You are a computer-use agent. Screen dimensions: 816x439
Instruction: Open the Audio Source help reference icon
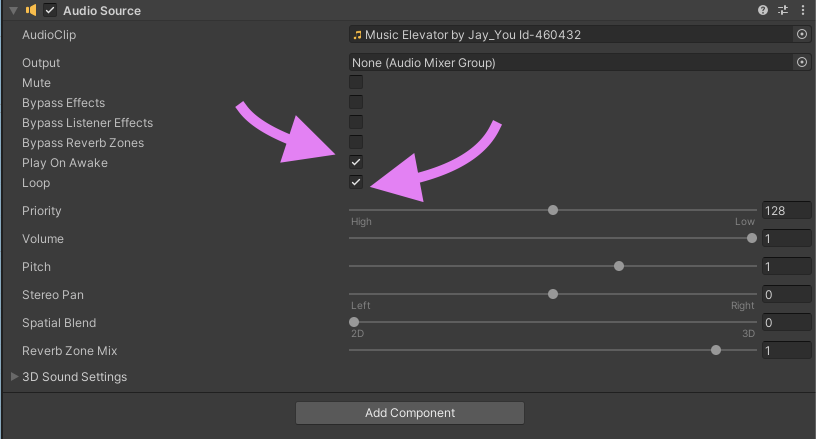763,10
